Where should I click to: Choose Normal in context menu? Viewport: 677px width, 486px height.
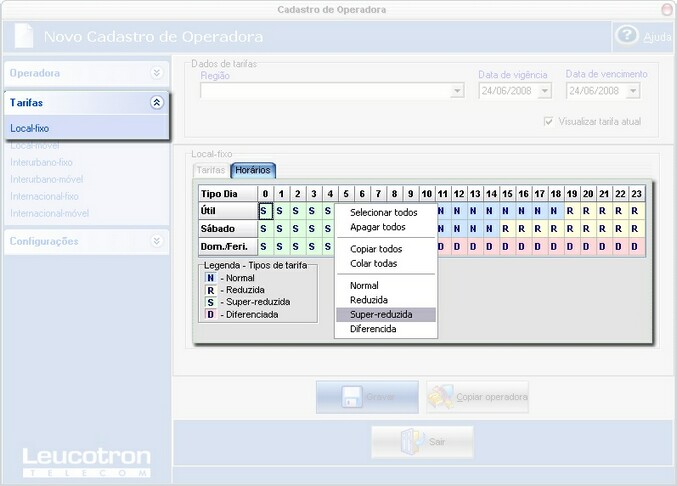coord(364,285)
